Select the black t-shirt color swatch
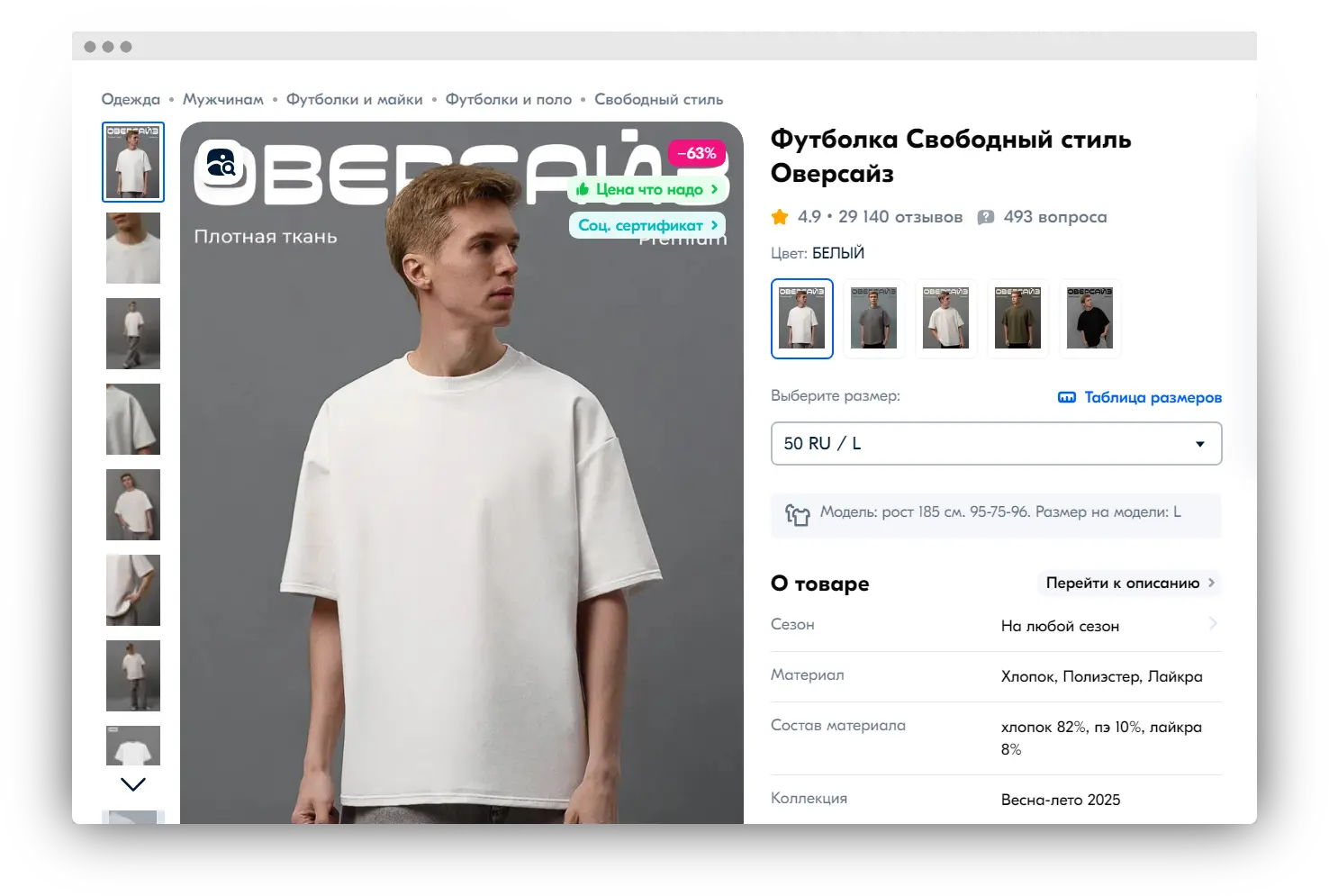The width and height of the screenshot is (1329, 896). (x=1089, y=318)
